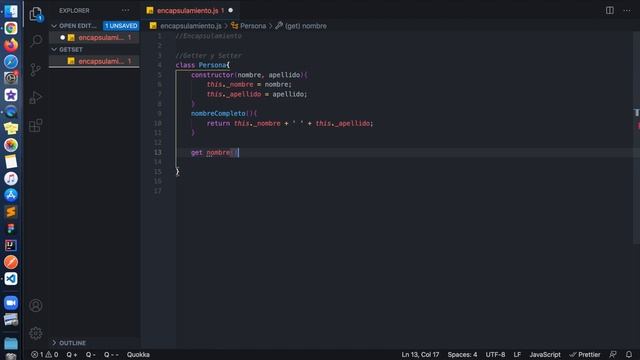The width and height of the screenshot is (640, 360).
Task: Open the Extensions view
Action: [36, 125]
